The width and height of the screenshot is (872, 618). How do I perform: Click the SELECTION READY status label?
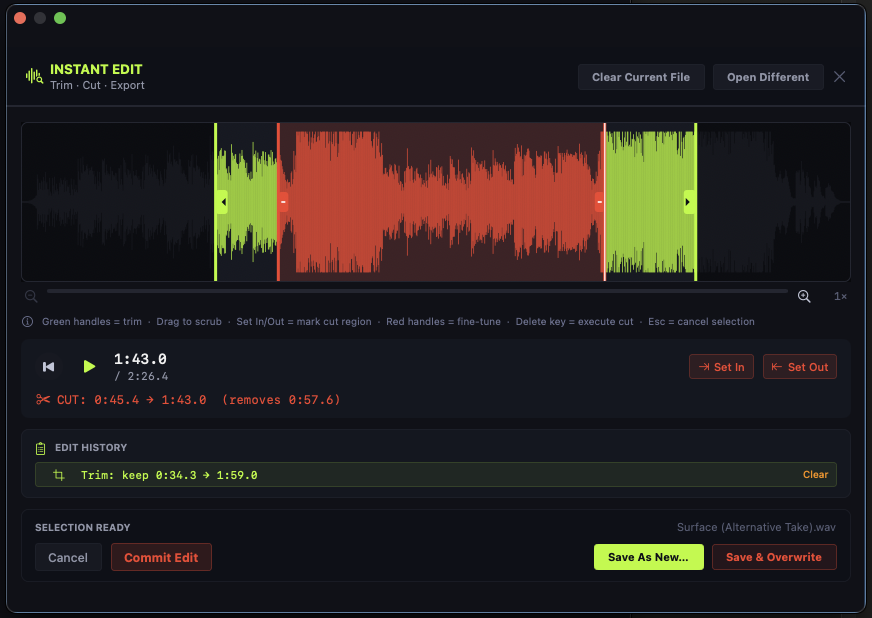pyautogui.click(x=82, y=527)
